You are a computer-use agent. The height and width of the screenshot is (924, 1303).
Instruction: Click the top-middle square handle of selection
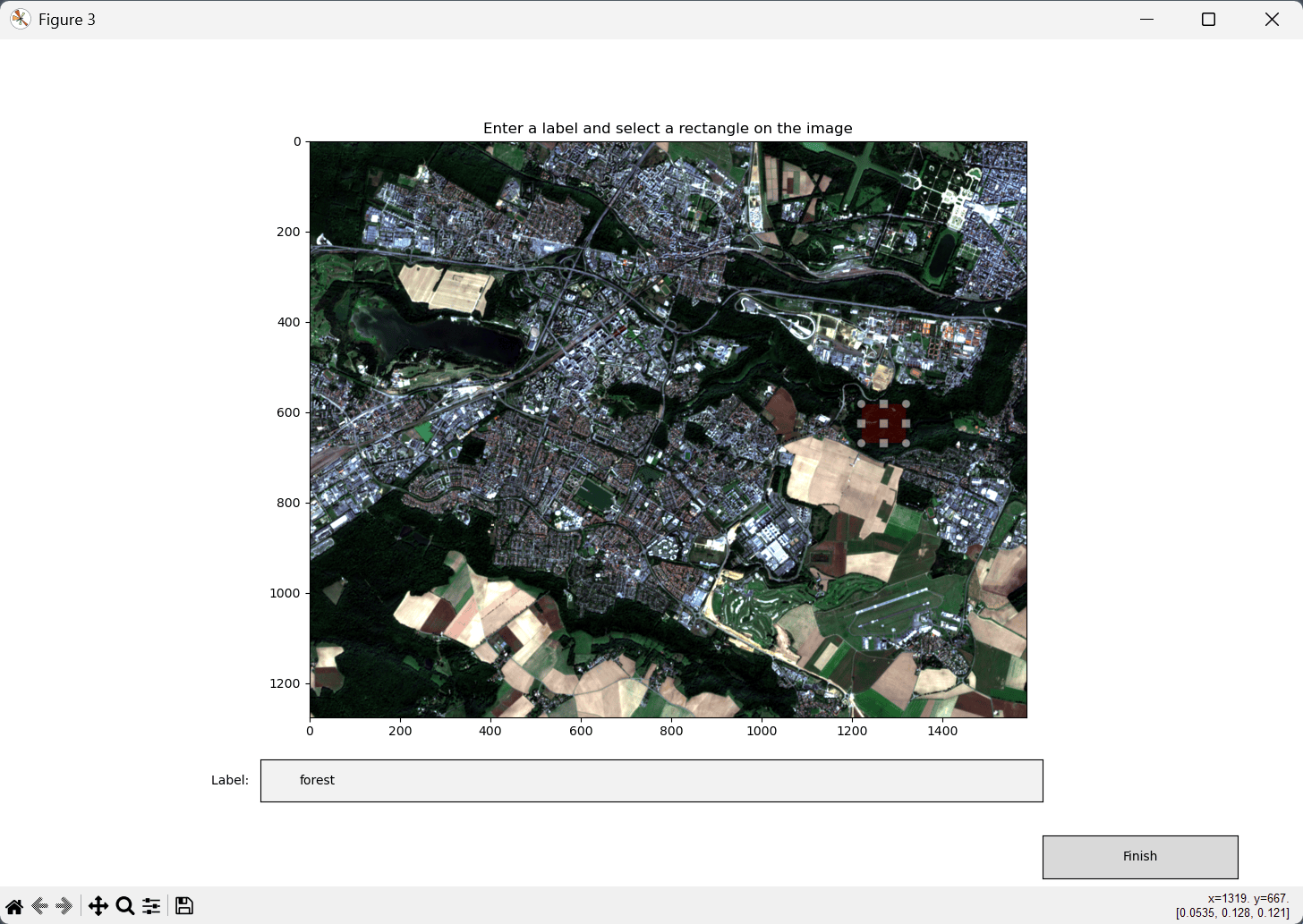[884, 404]
